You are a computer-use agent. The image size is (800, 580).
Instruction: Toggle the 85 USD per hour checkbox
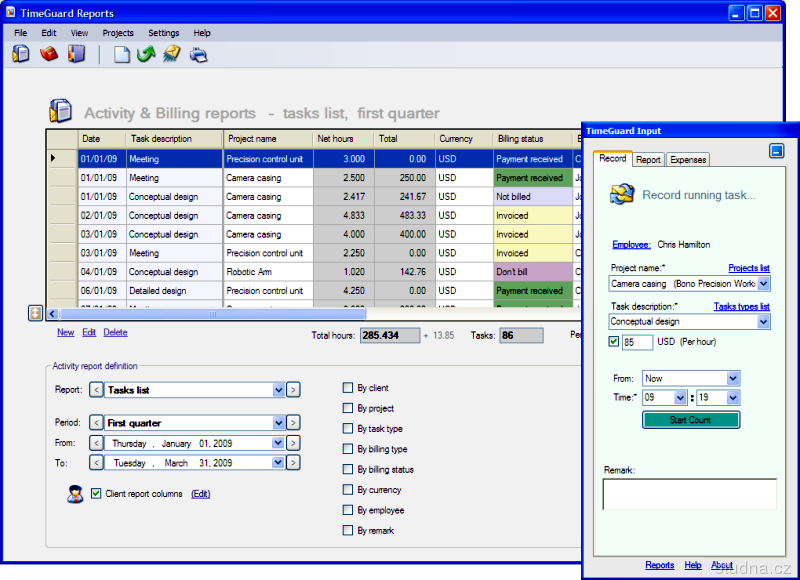pyautogui.click(x=614, y=342)
